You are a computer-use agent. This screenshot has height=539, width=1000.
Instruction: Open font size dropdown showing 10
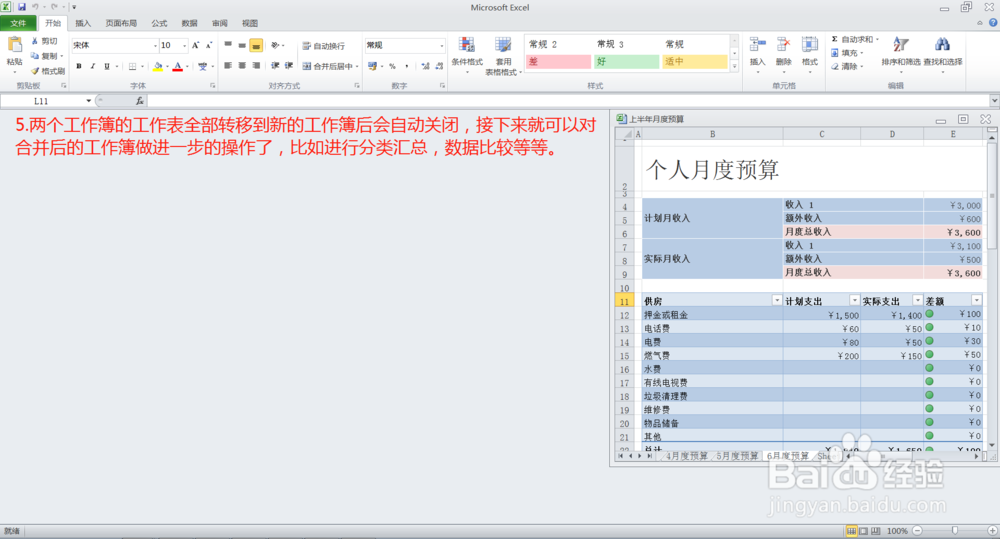click(x=184, y=45)
